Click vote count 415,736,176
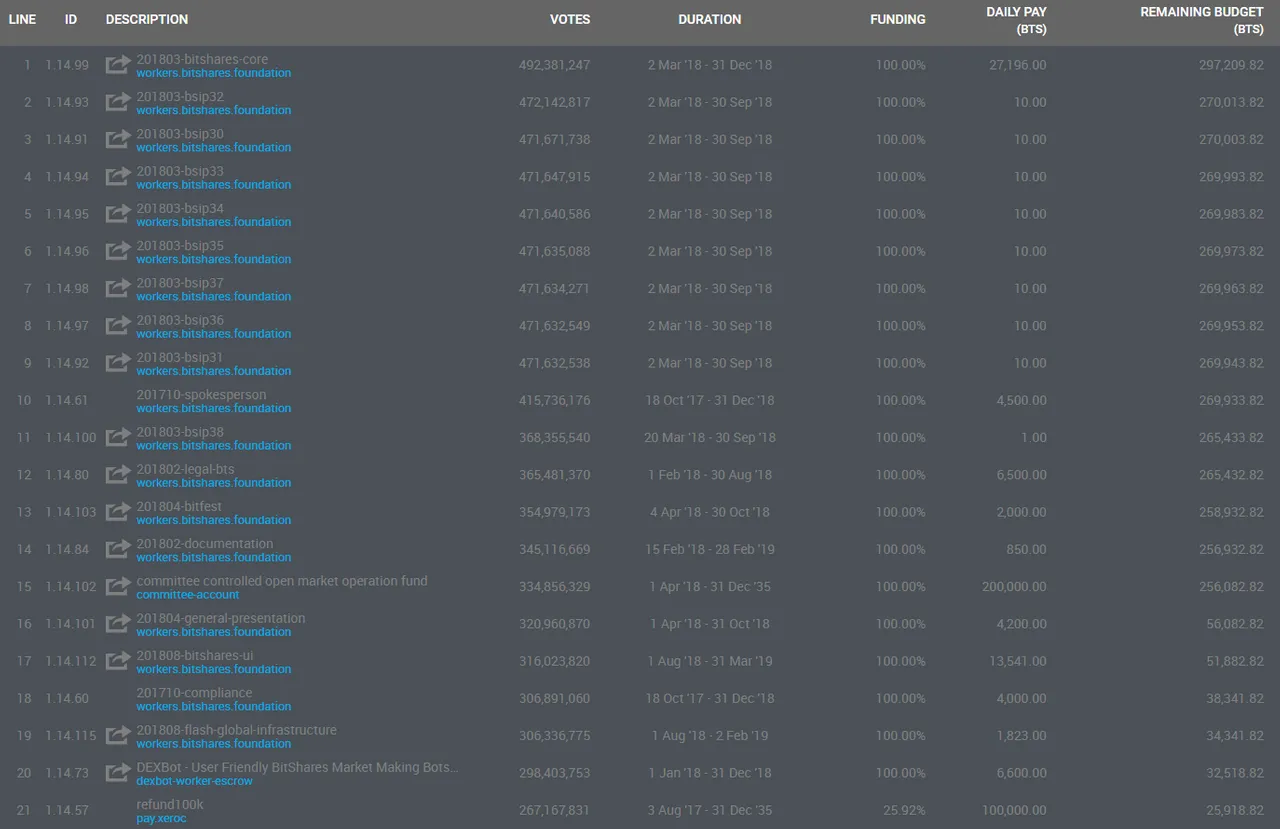The width and height of the screenshot is (1280, 829). click(555, 400)
